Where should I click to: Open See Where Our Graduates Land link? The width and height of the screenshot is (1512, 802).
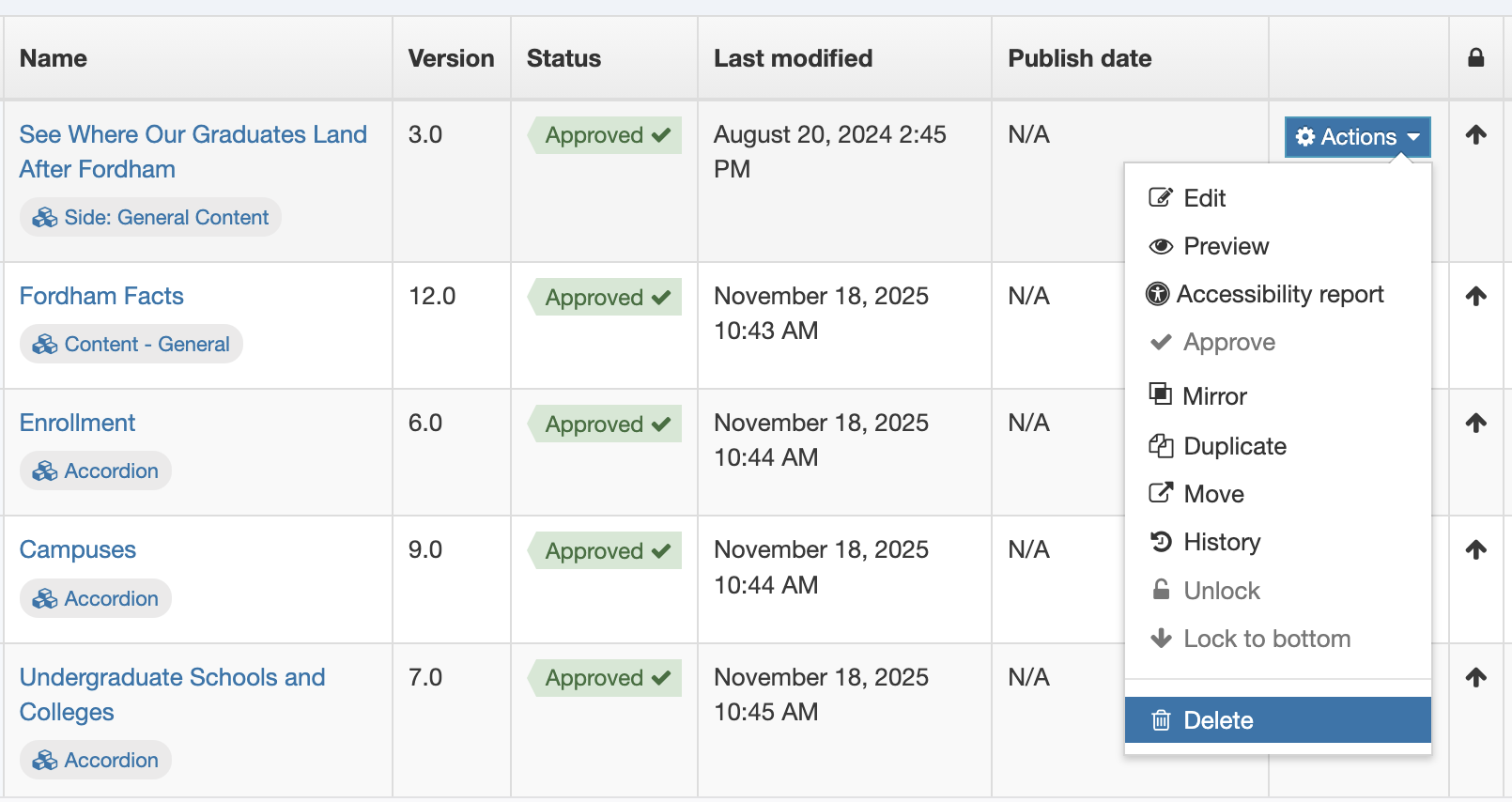tap(193, 152)
